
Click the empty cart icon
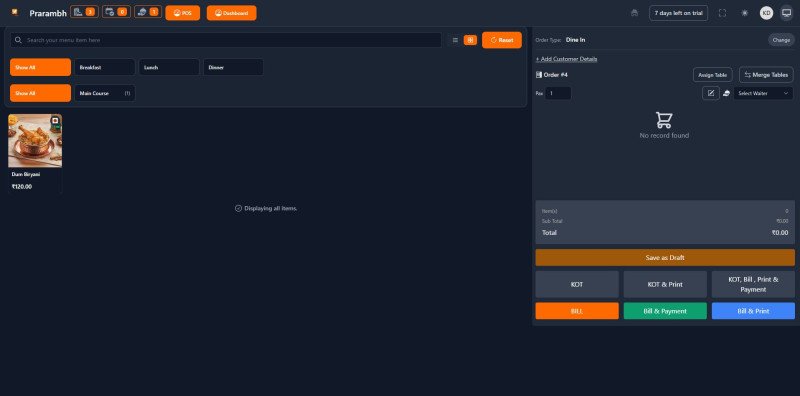coord(664,120)
